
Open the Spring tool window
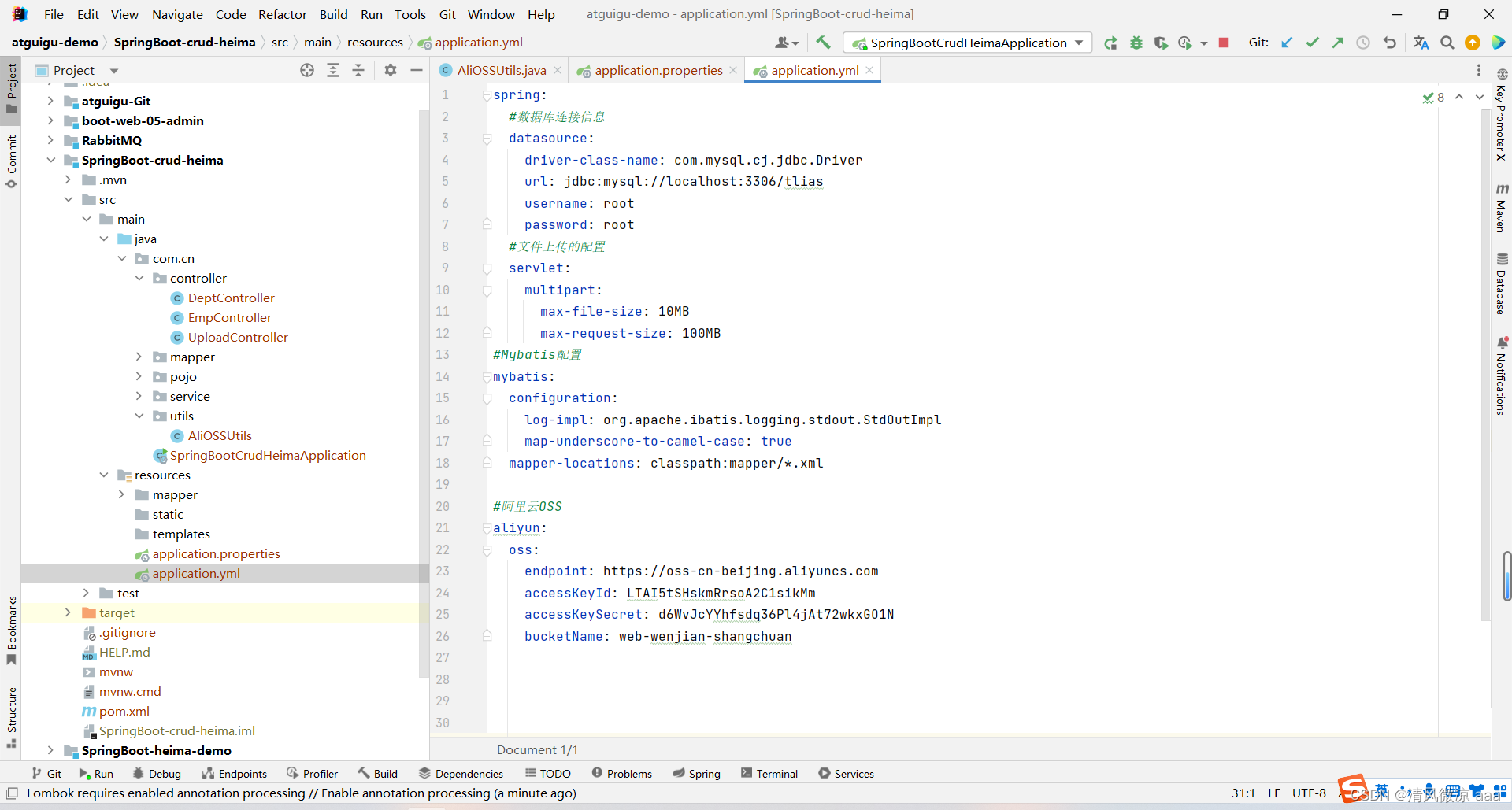click(x=696, y=774)
